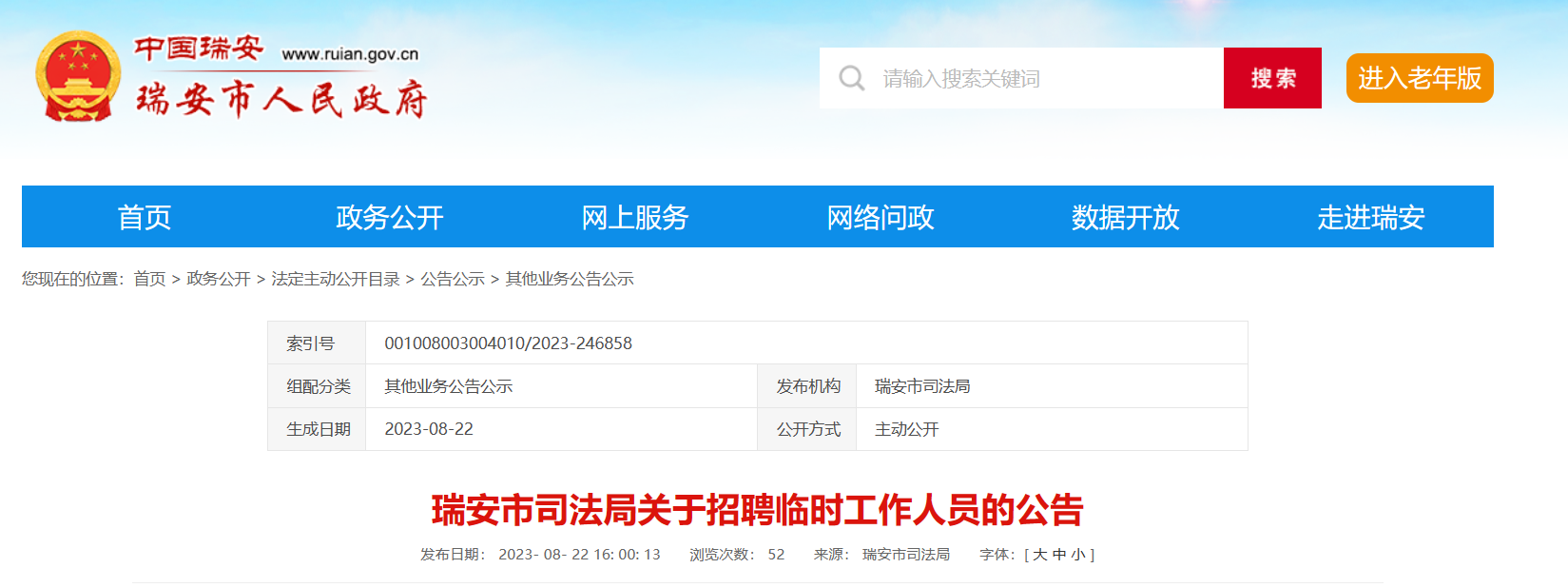Click the national emblem logo
The width and height of the screenshot is (1568, 588).
point(78,77)
